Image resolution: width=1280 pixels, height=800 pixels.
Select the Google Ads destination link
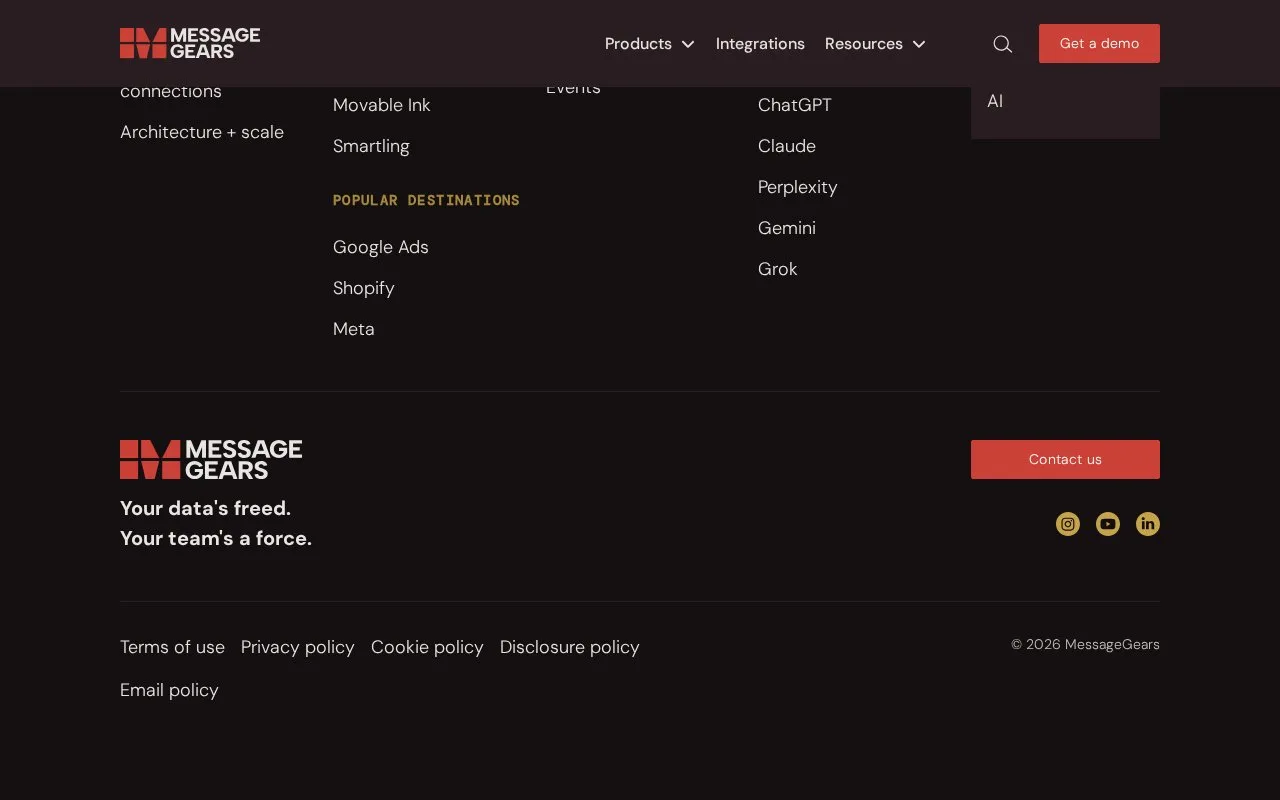[381, 247]
